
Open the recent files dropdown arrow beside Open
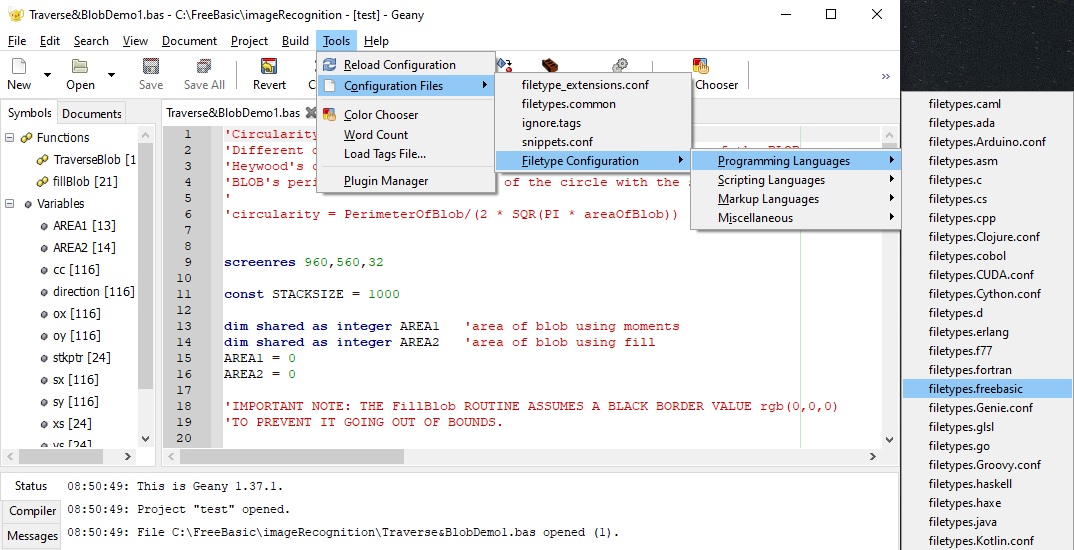111,75
